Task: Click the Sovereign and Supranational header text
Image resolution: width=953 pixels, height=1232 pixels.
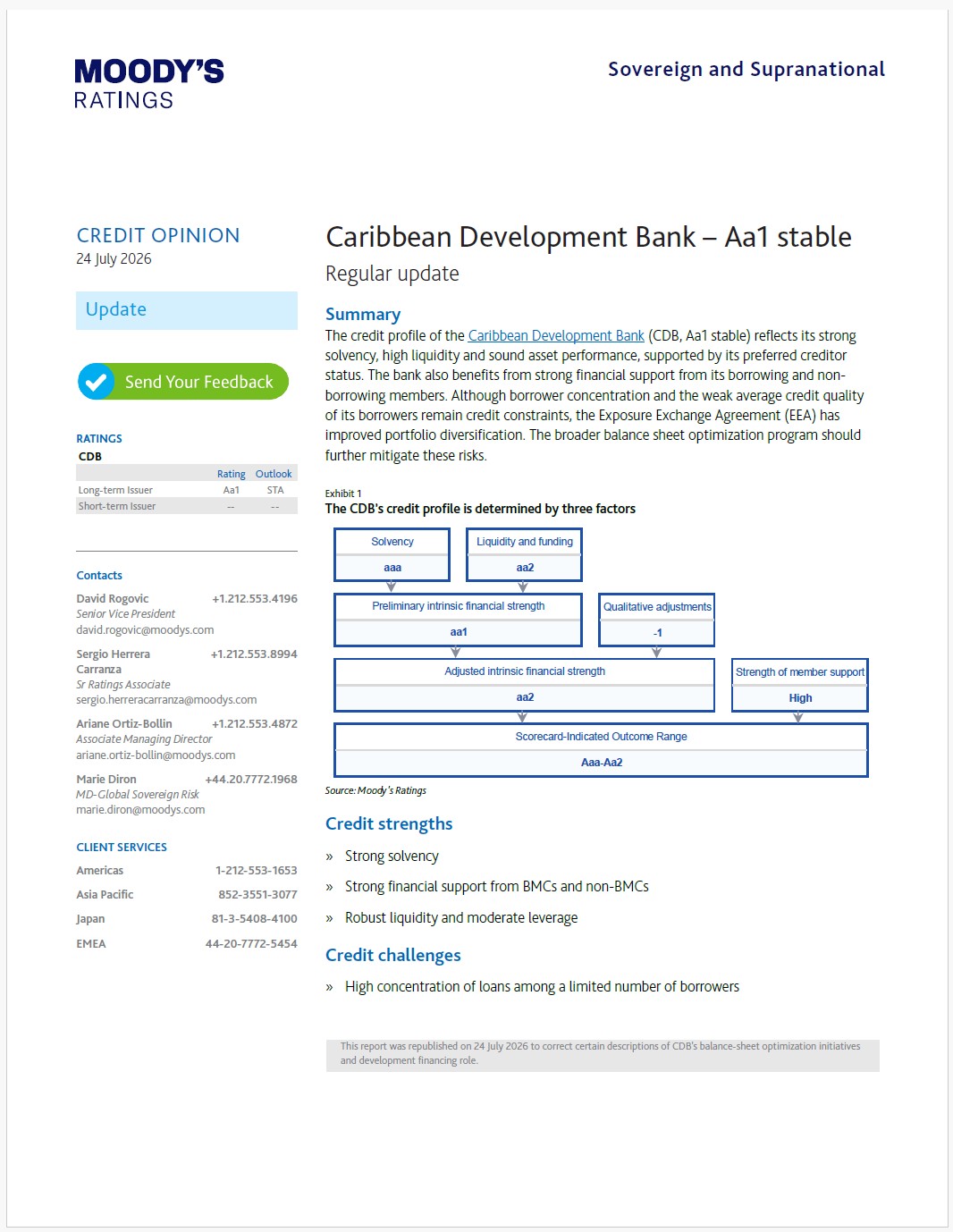Action: [746, 70]
